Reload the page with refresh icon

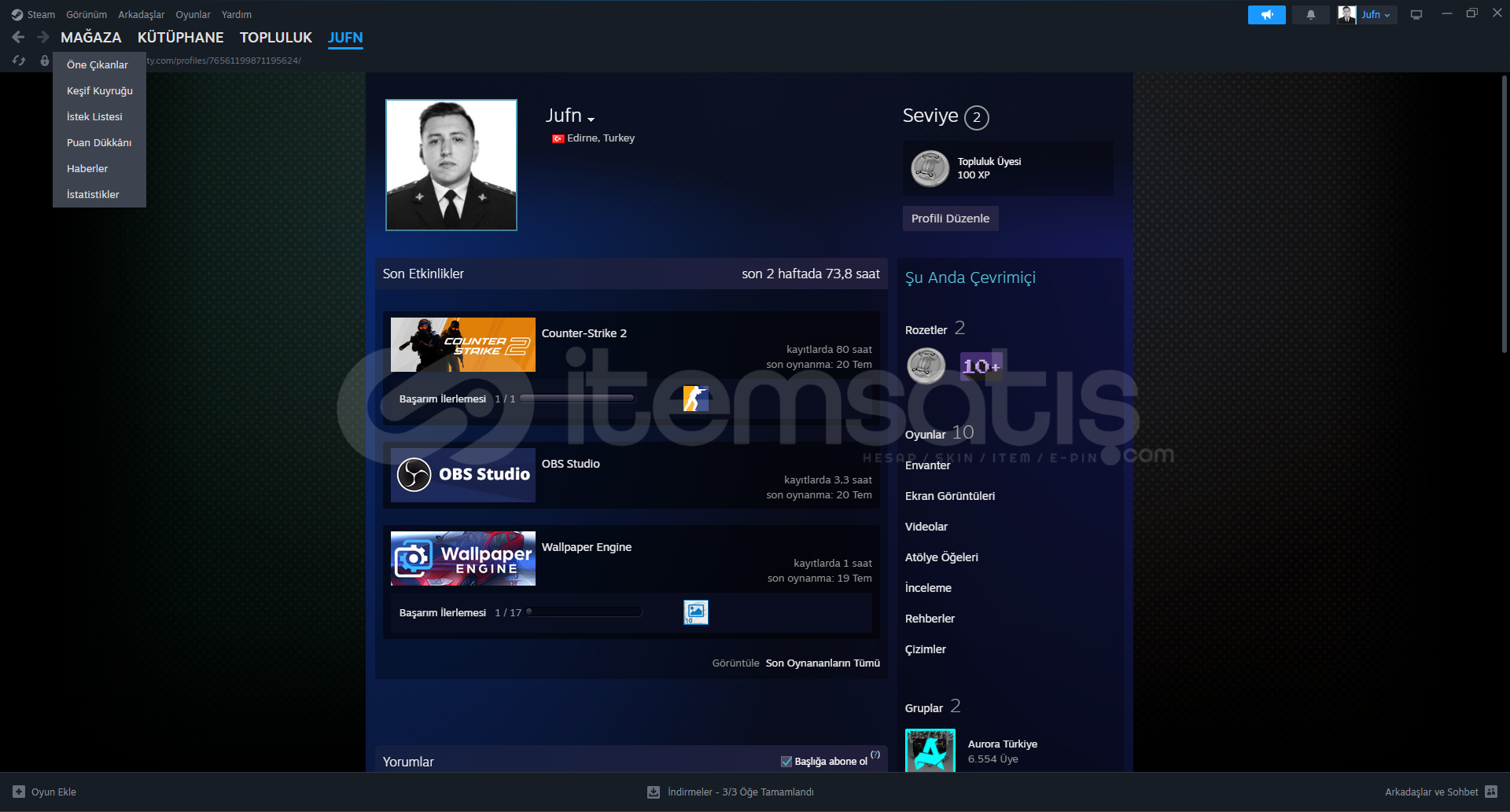click(19, 61)
